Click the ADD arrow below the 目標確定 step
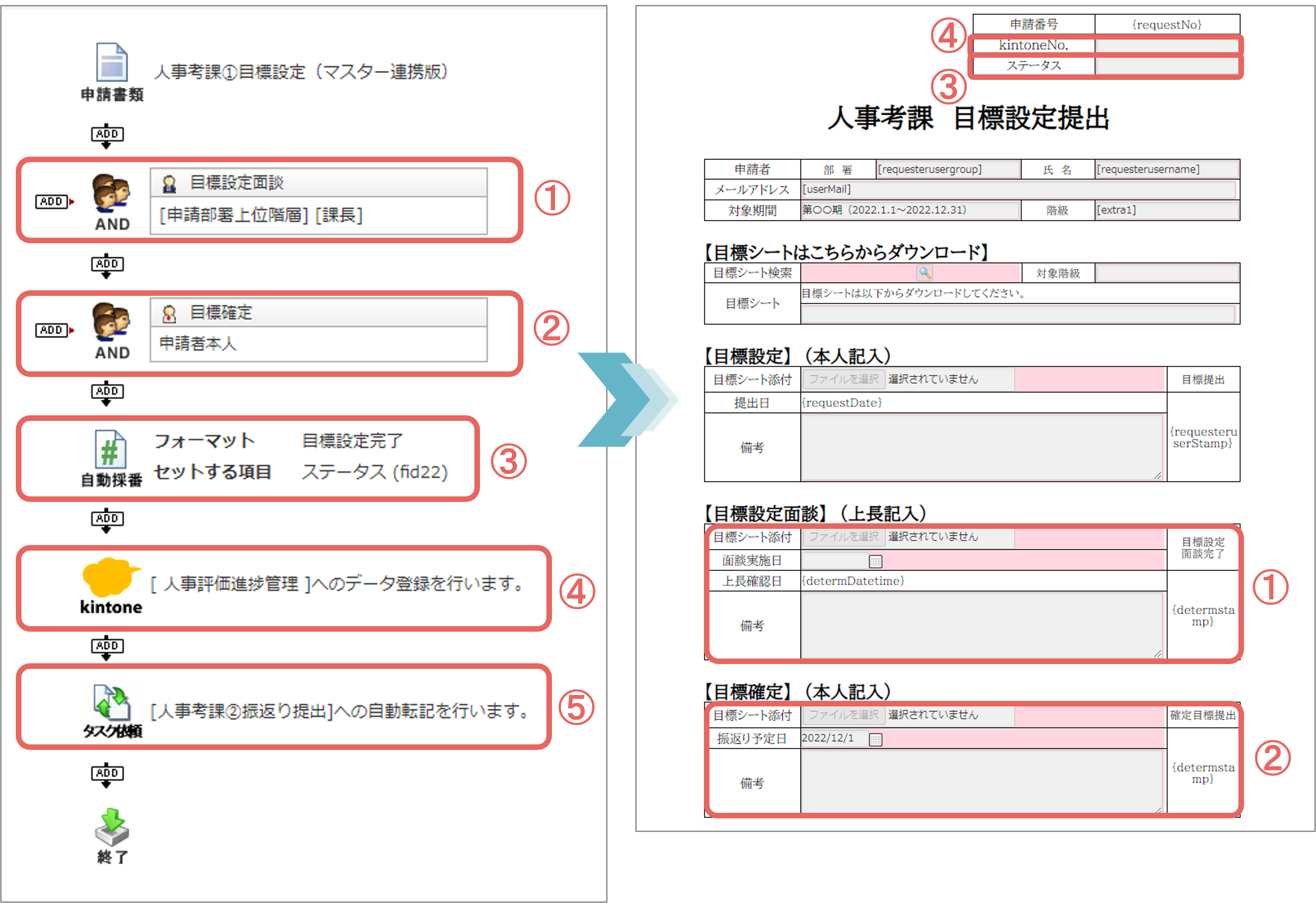The height and width of the screenshot is (903, 1316). point(107,394)
